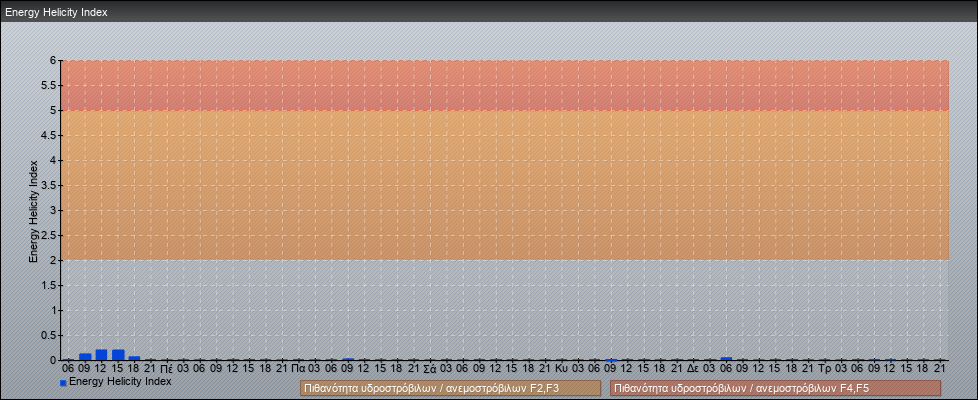Click the rotated Energy Helicity Index axis title
The image size is (978, 400).
coord(34,211)
